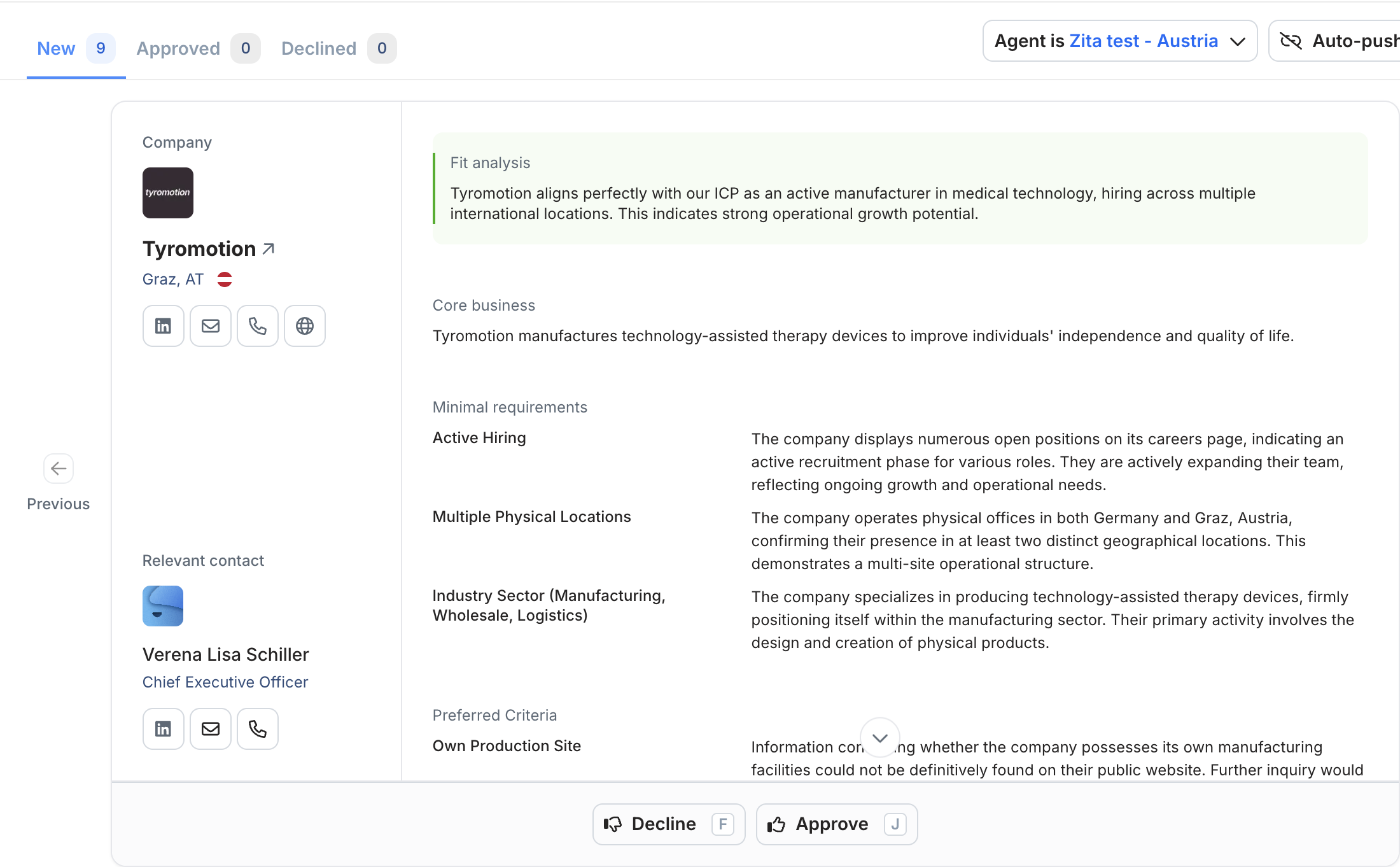Open the Agent selection dropdown
Viewport: 1400px width, 867px height.
point(1107,41)
